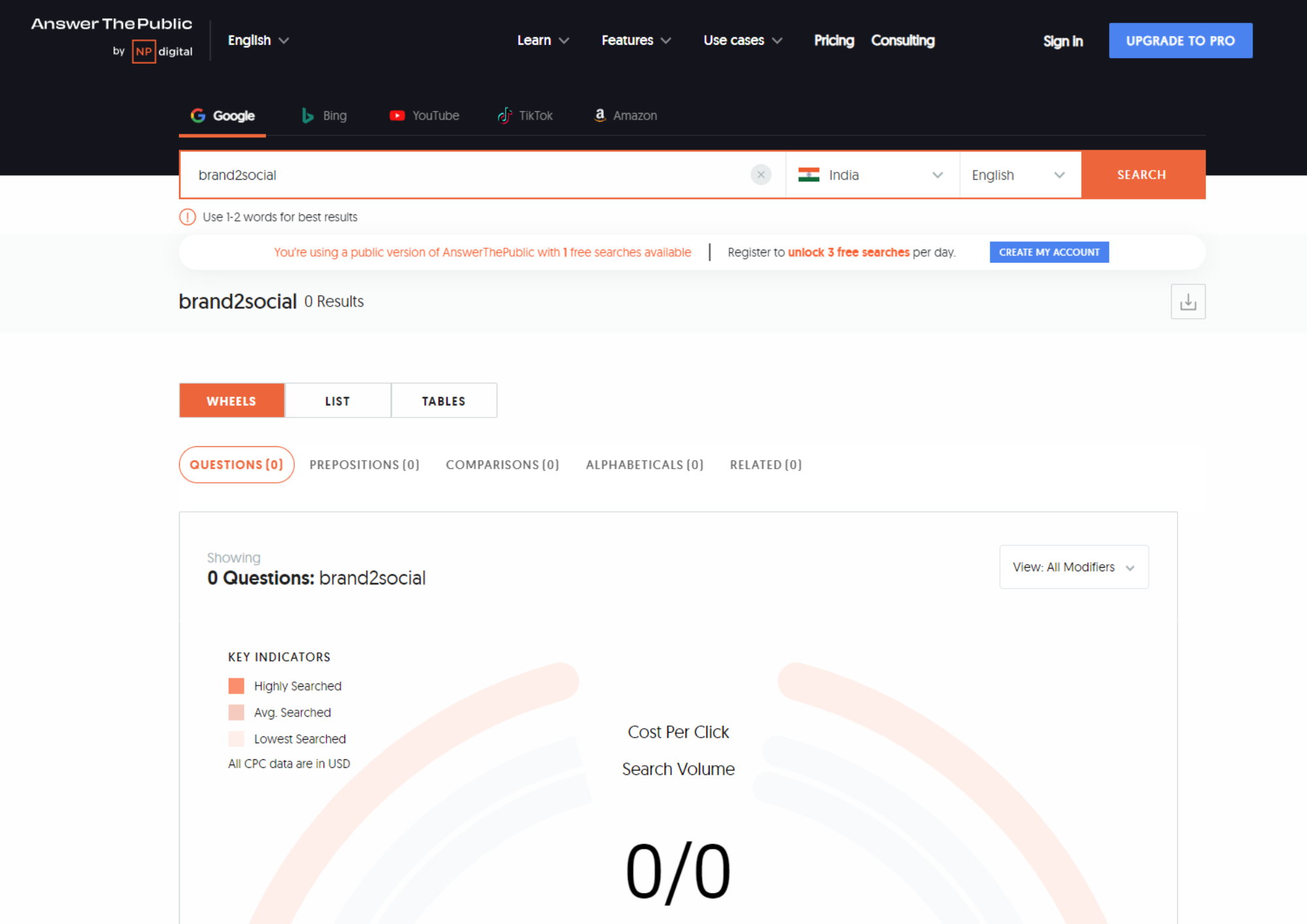Switch to the YouTube source tab
The height and width of the screenshot is (924, 1307).
pos(425,116)
